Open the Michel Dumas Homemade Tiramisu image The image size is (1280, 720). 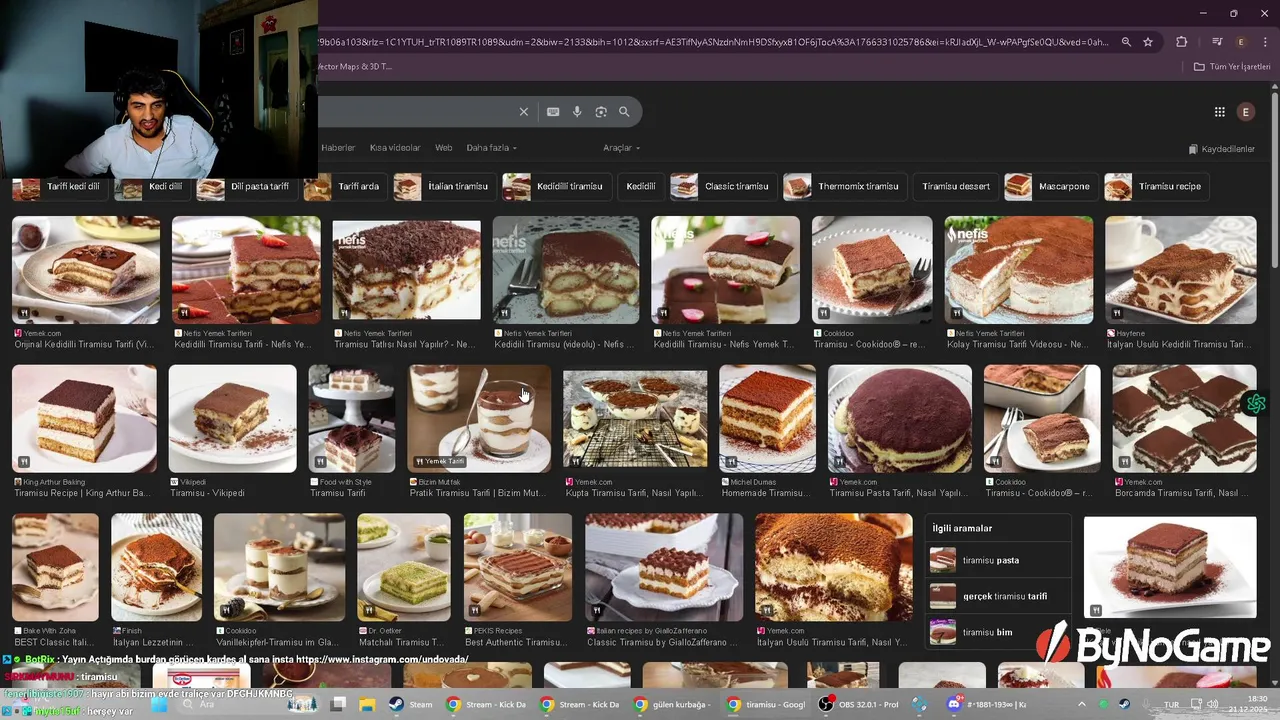tap(767, 418)
